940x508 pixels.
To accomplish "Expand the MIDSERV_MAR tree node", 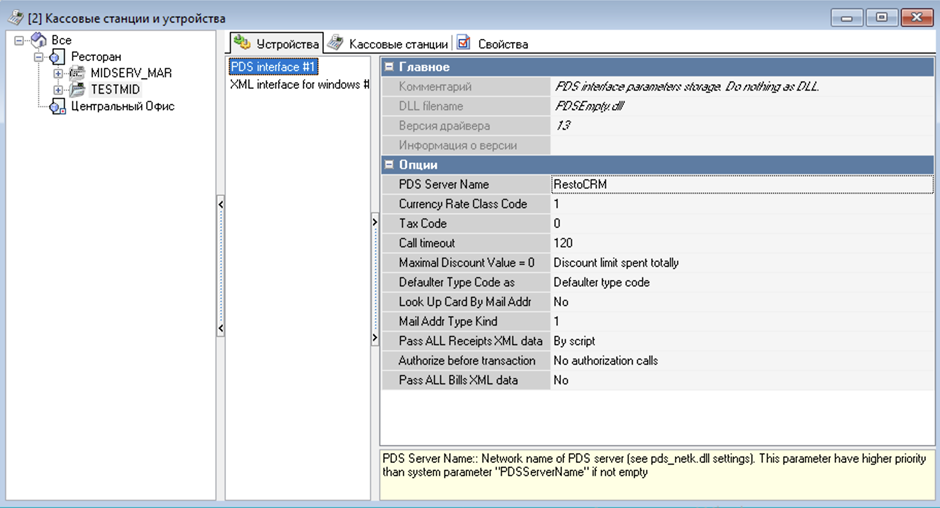I will (58, 73).
